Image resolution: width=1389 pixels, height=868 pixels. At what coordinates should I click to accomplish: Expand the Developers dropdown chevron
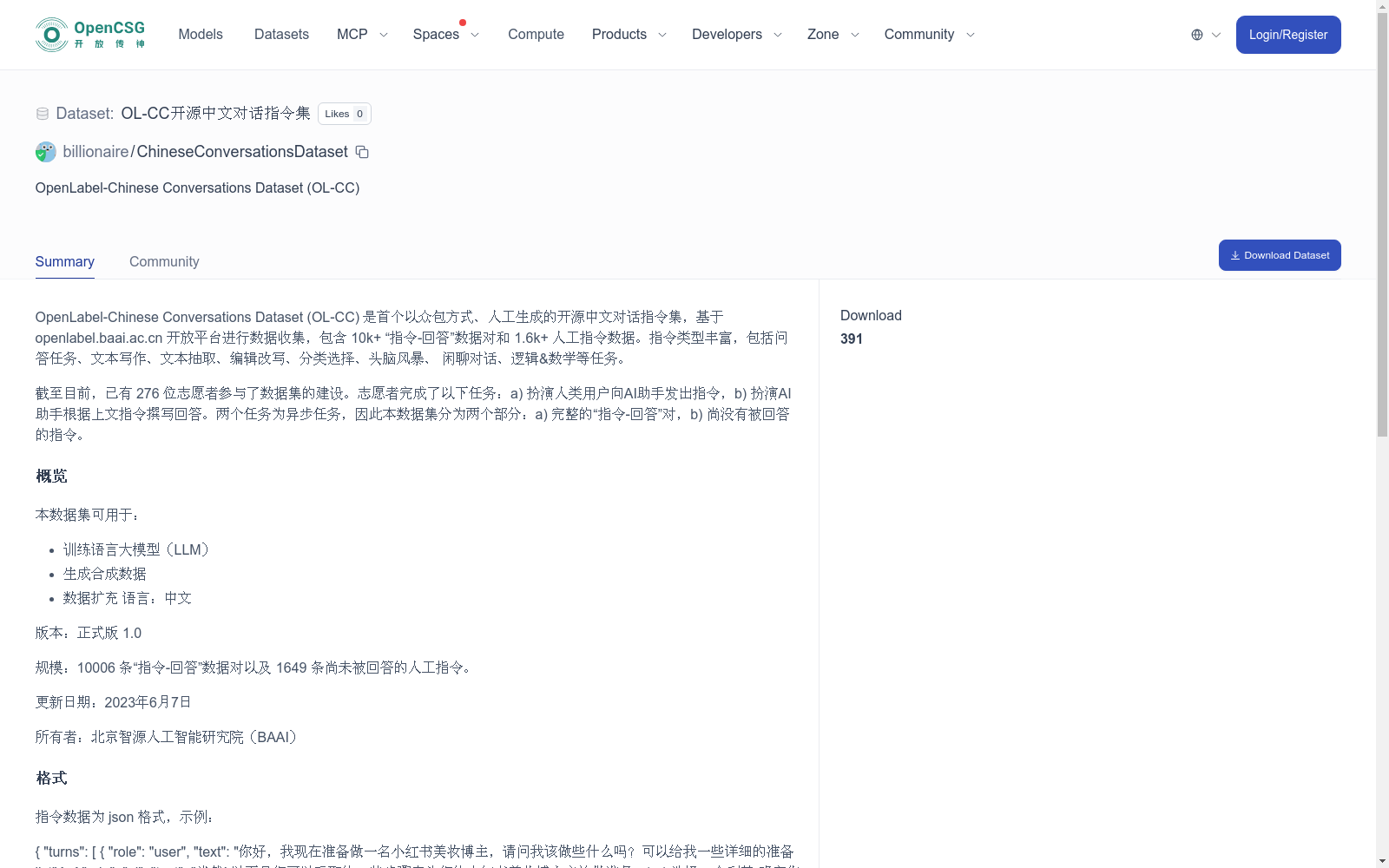(x=778, y=35)
